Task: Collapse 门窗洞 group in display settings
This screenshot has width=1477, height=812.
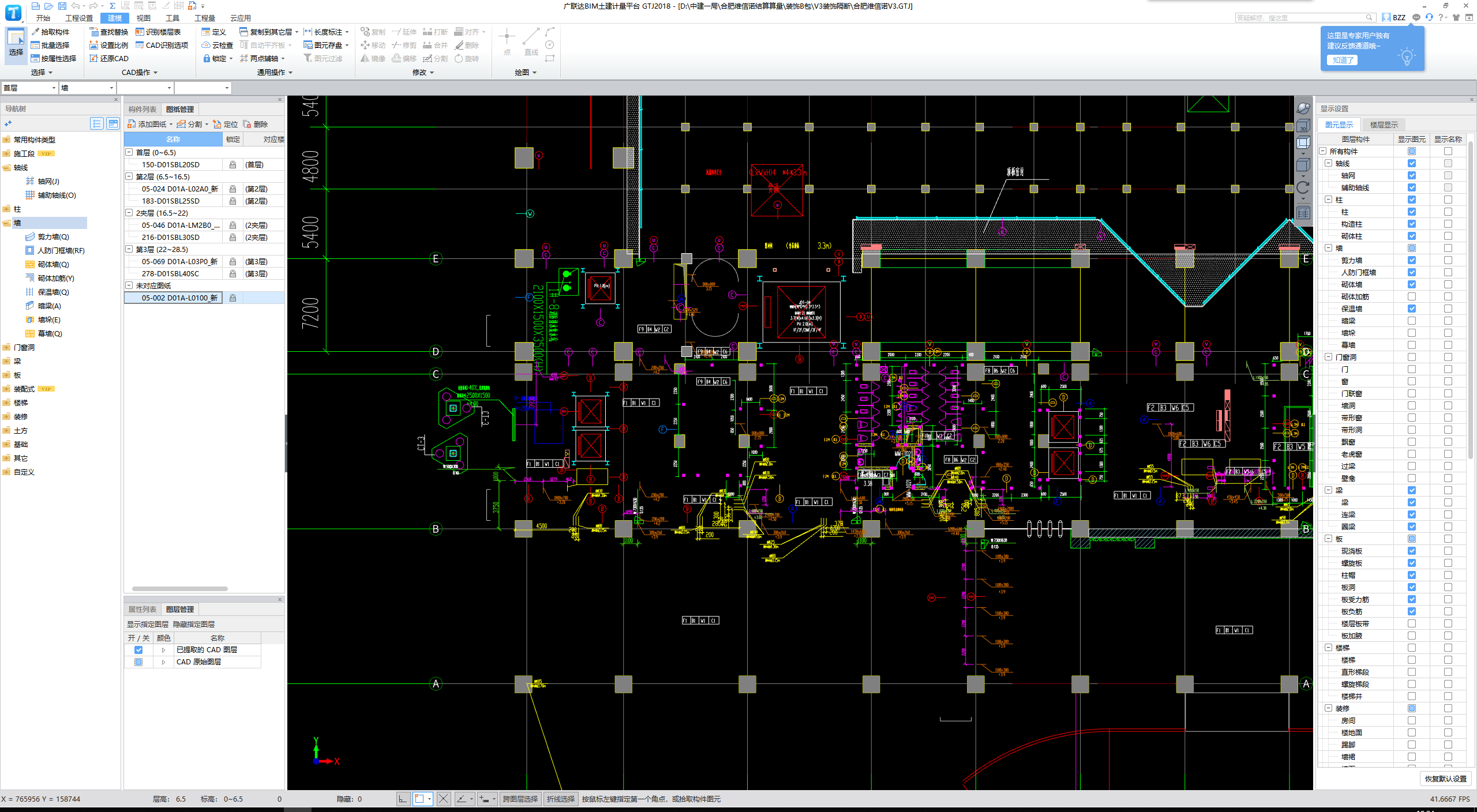Action: pyautogui.click(x=1328, y=357)
